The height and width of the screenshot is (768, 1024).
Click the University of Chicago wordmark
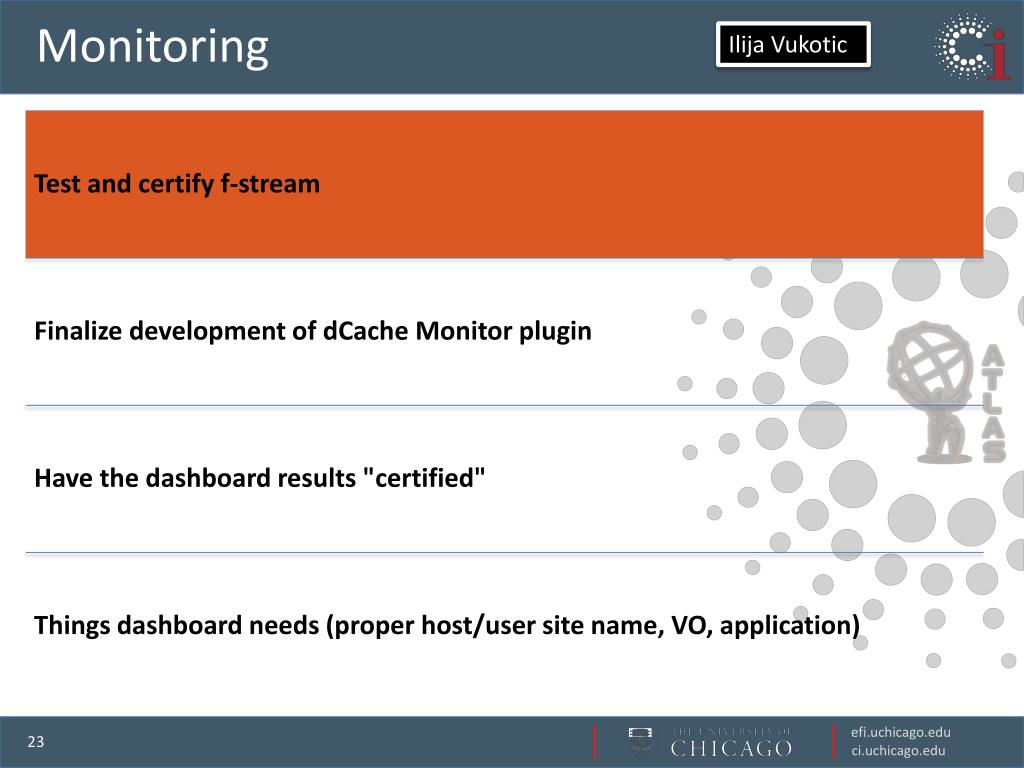tap(731, 743)
